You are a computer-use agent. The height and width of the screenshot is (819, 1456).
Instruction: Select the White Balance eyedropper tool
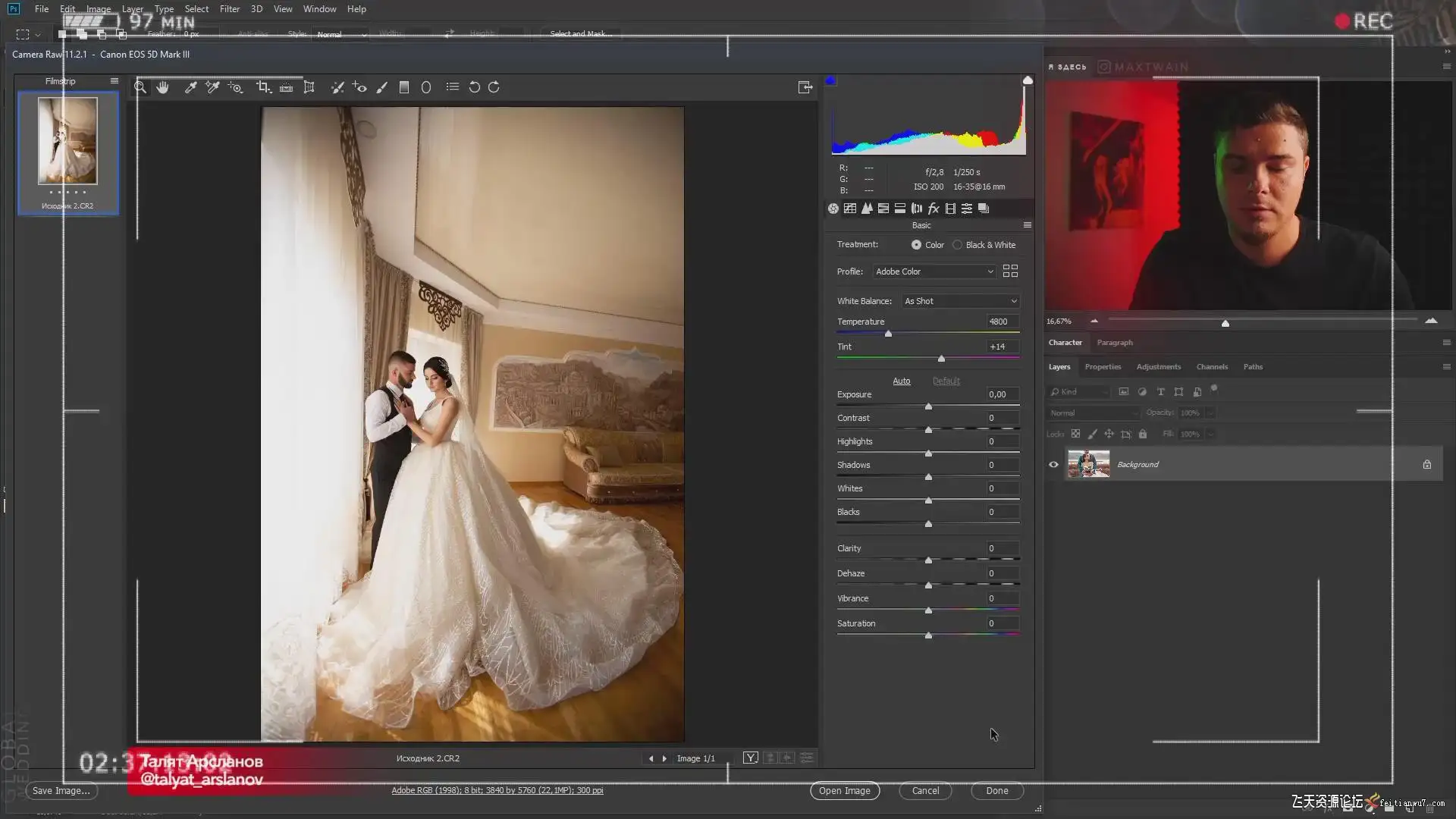[x=191, y=87]
